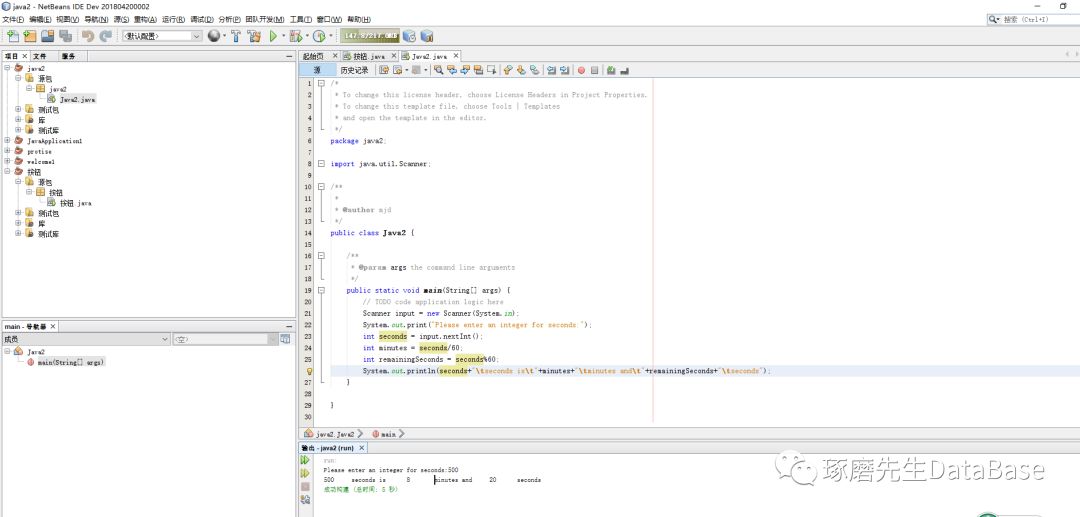The image size is (1080, 517).
Task: Open the dropdown arrow next to Run icon
Action: point(283,36)
